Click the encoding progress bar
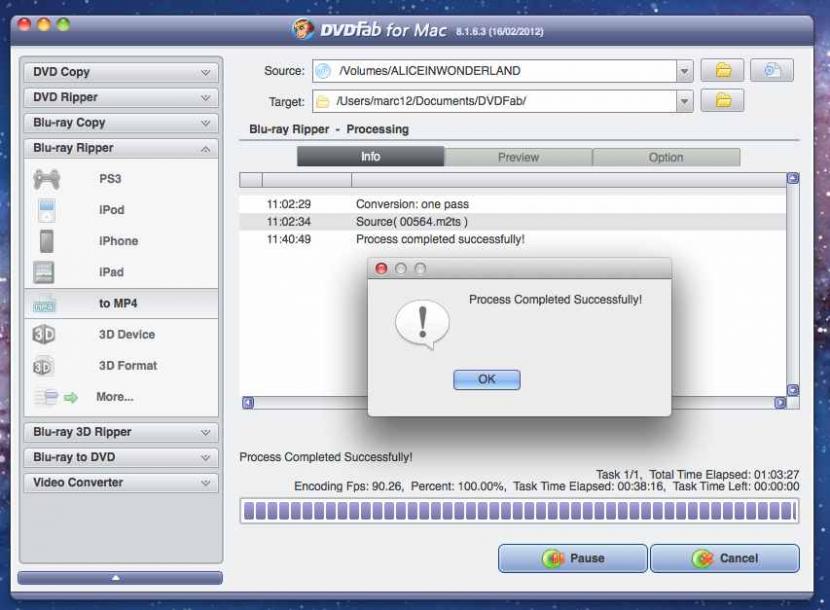Screen dimensions: 830x610 519,512
